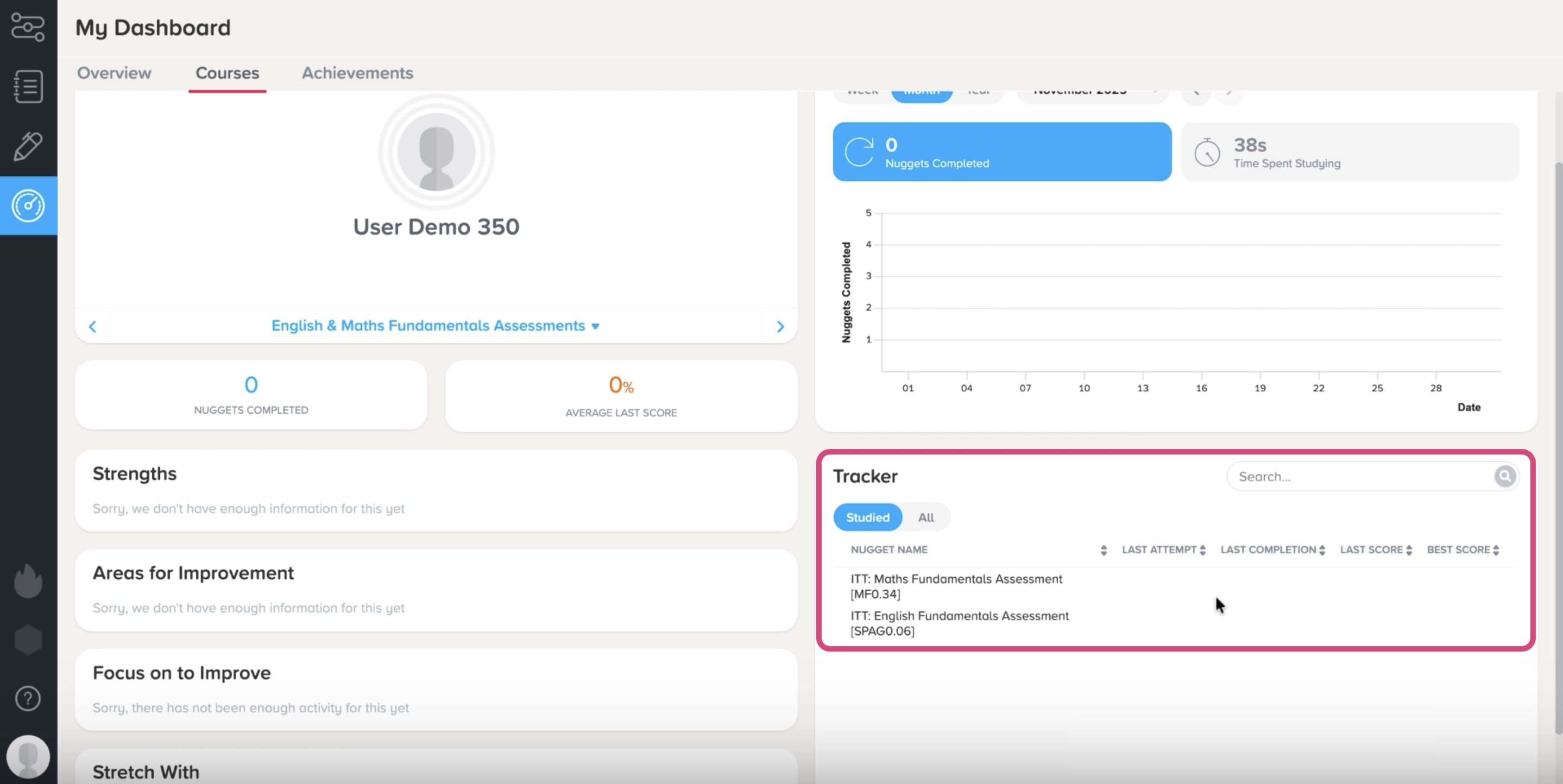
Task: Switch Tracker filter to All
Action: [x=925, y=517]
